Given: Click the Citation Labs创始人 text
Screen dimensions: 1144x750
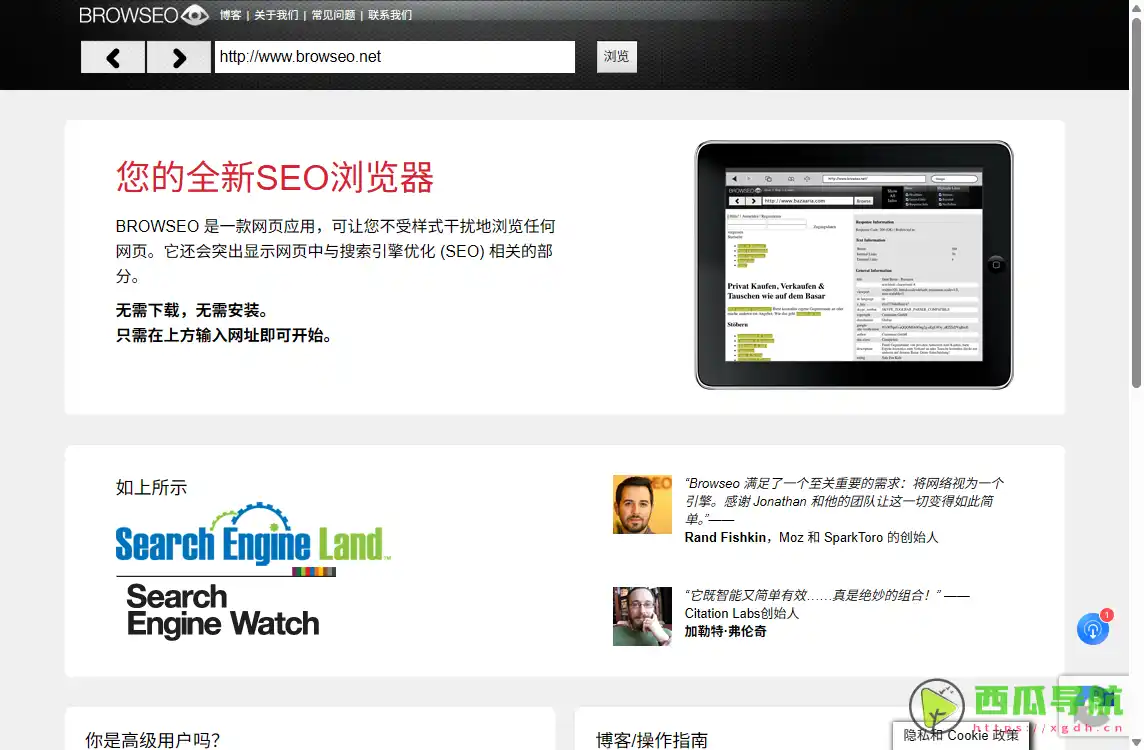Looking at the screenshot, I should coord(741,613).
